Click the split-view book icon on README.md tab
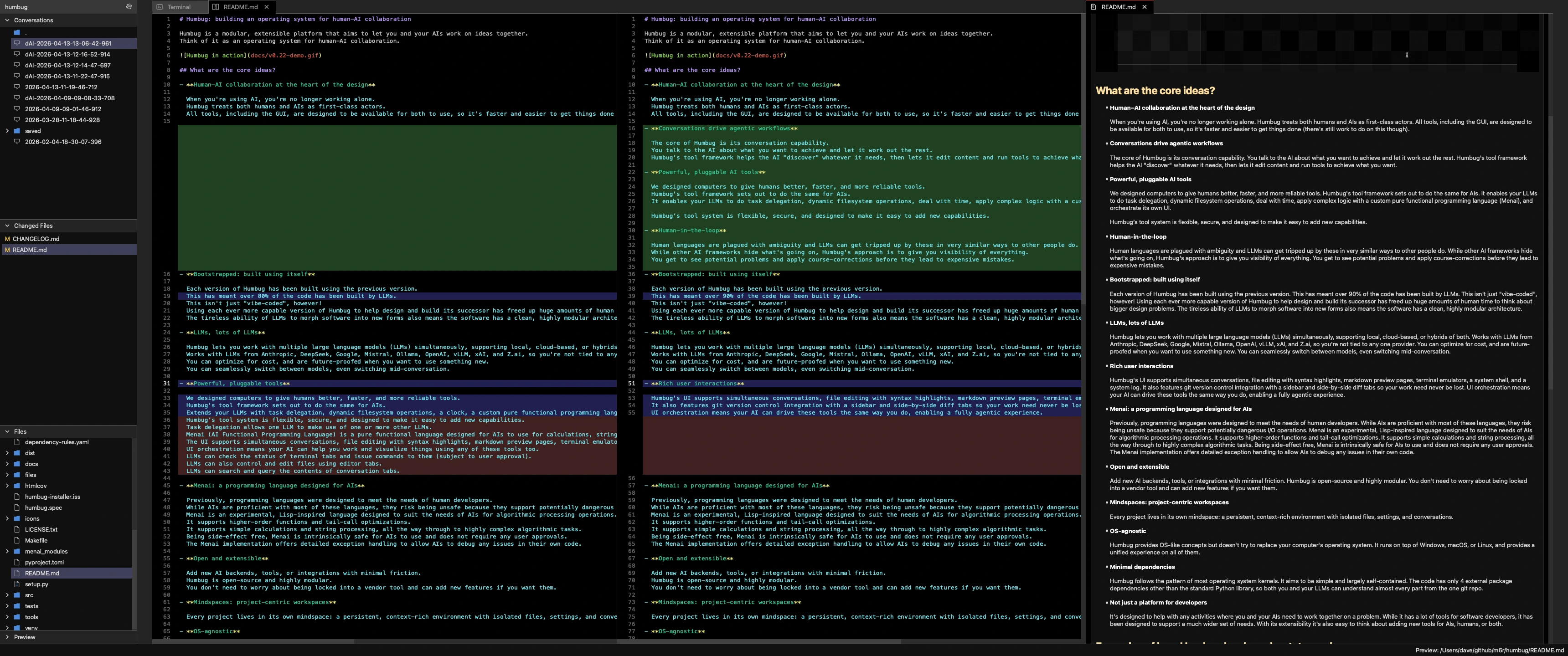1568x656 pixels. click(x=215, y=7)
